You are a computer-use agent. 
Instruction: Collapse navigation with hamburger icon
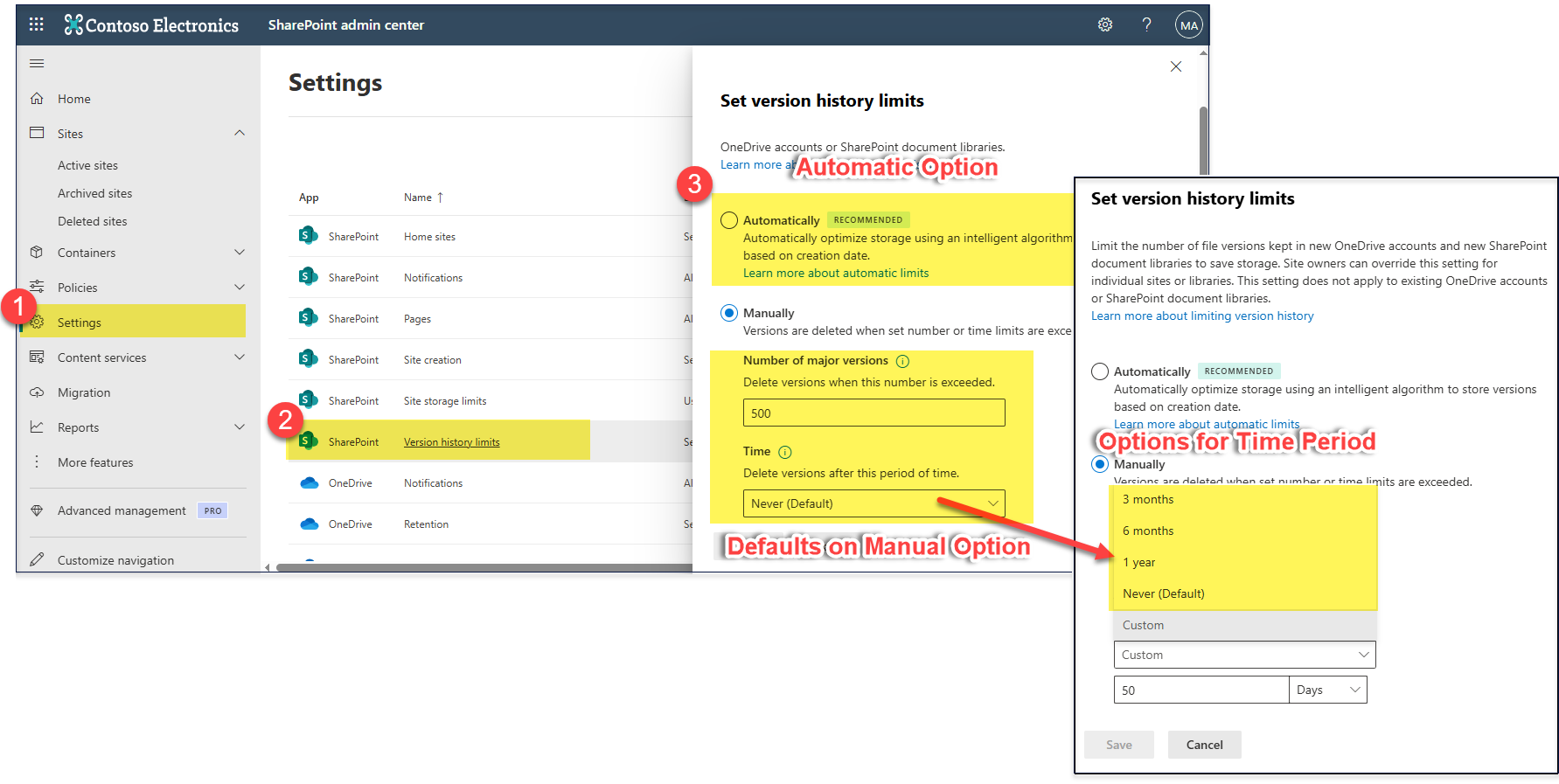[x=37, y=63]
